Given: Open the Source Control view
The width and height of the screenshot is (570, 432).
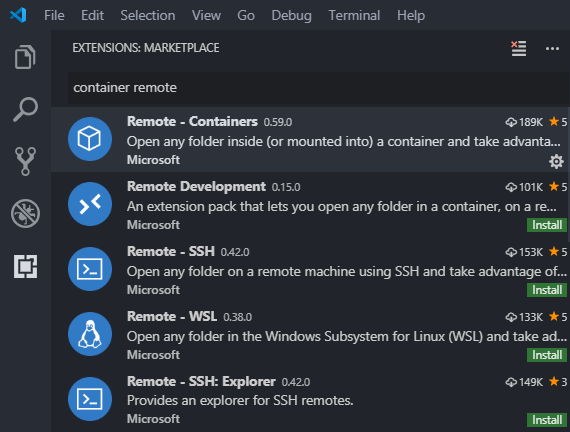Looking at the screenshot, I should coord(25,161).
